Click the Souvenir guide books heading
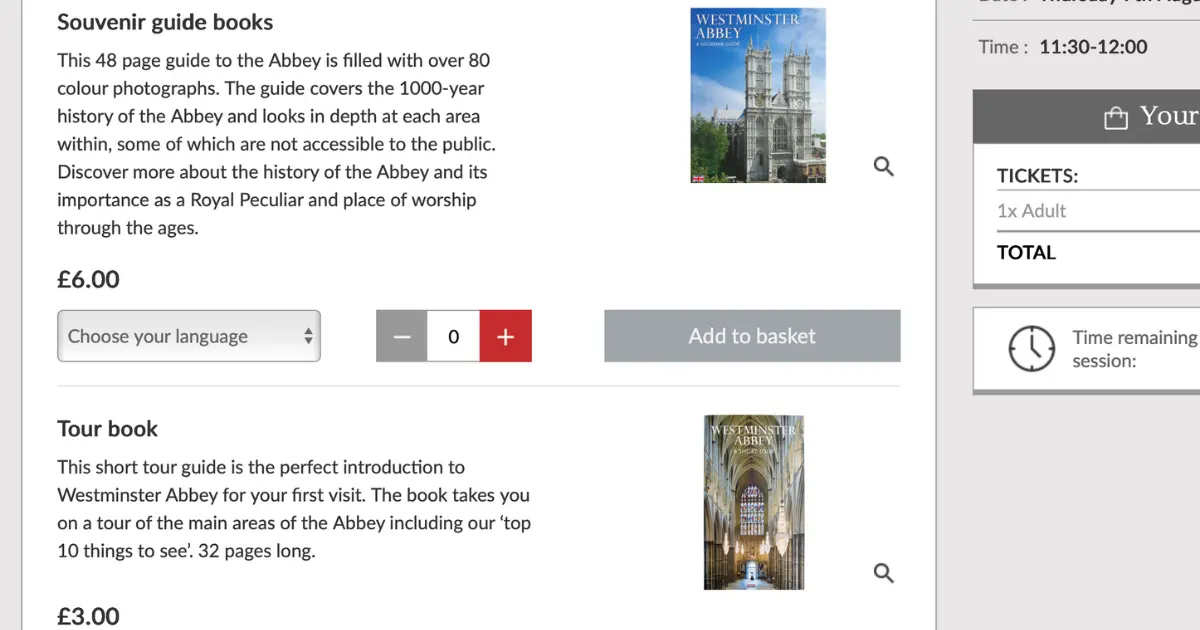This screenshot has width=1200, height=630. 165,22
